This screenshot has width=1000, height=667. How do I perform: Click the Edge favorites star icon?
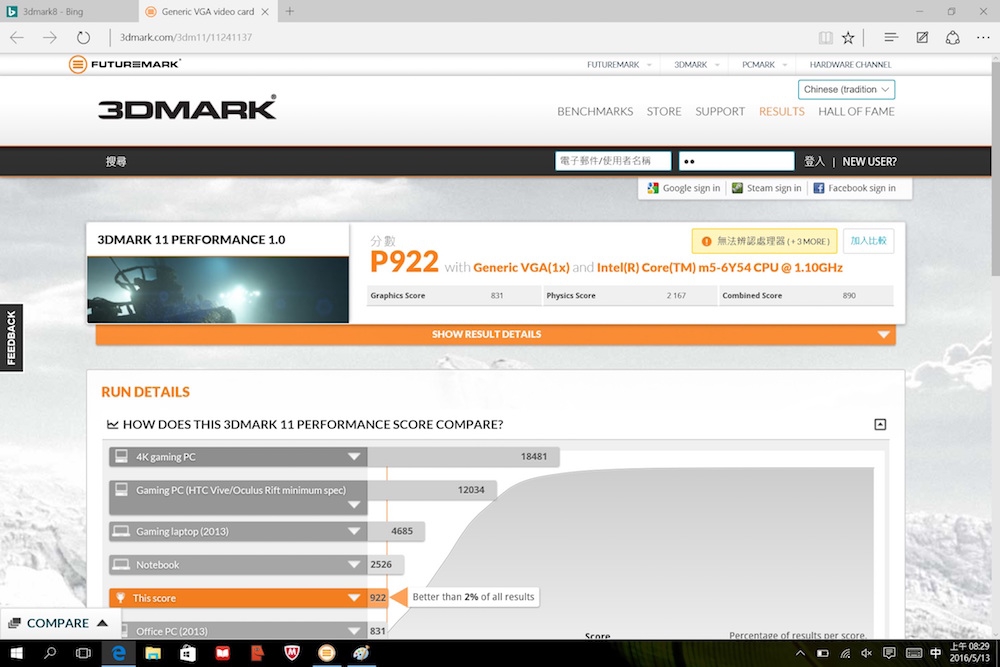coord(848,38)
